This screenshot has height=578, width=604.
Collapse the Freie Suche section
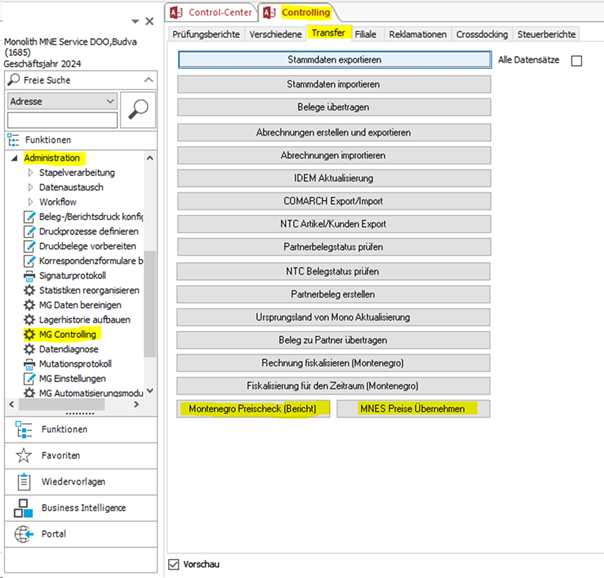(x=14, y=80)
